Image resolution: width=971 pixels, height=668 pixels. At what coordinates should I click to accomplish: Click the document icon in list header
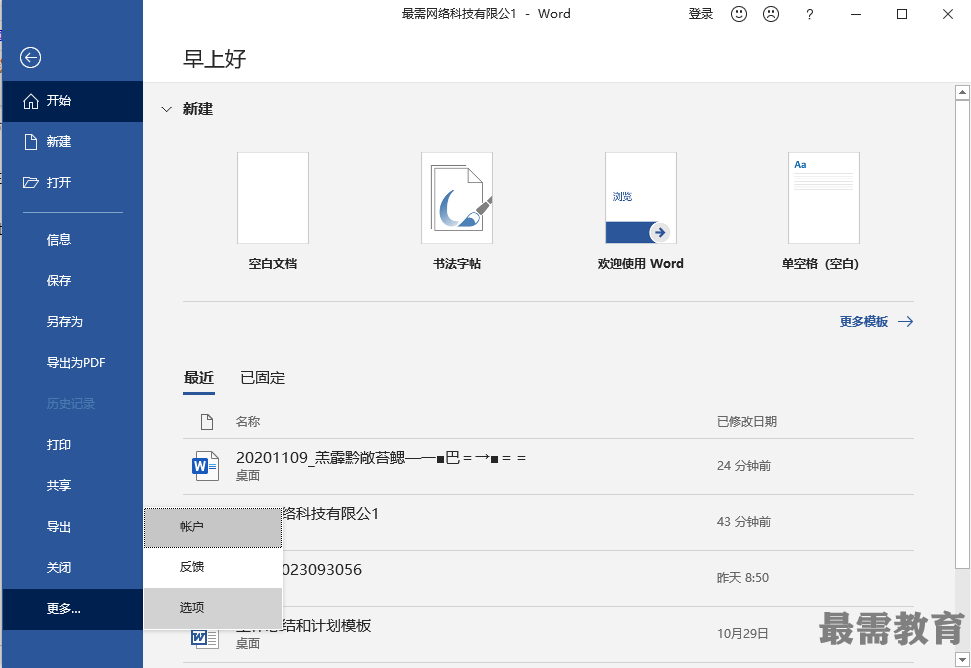click(x=207, y=422)
